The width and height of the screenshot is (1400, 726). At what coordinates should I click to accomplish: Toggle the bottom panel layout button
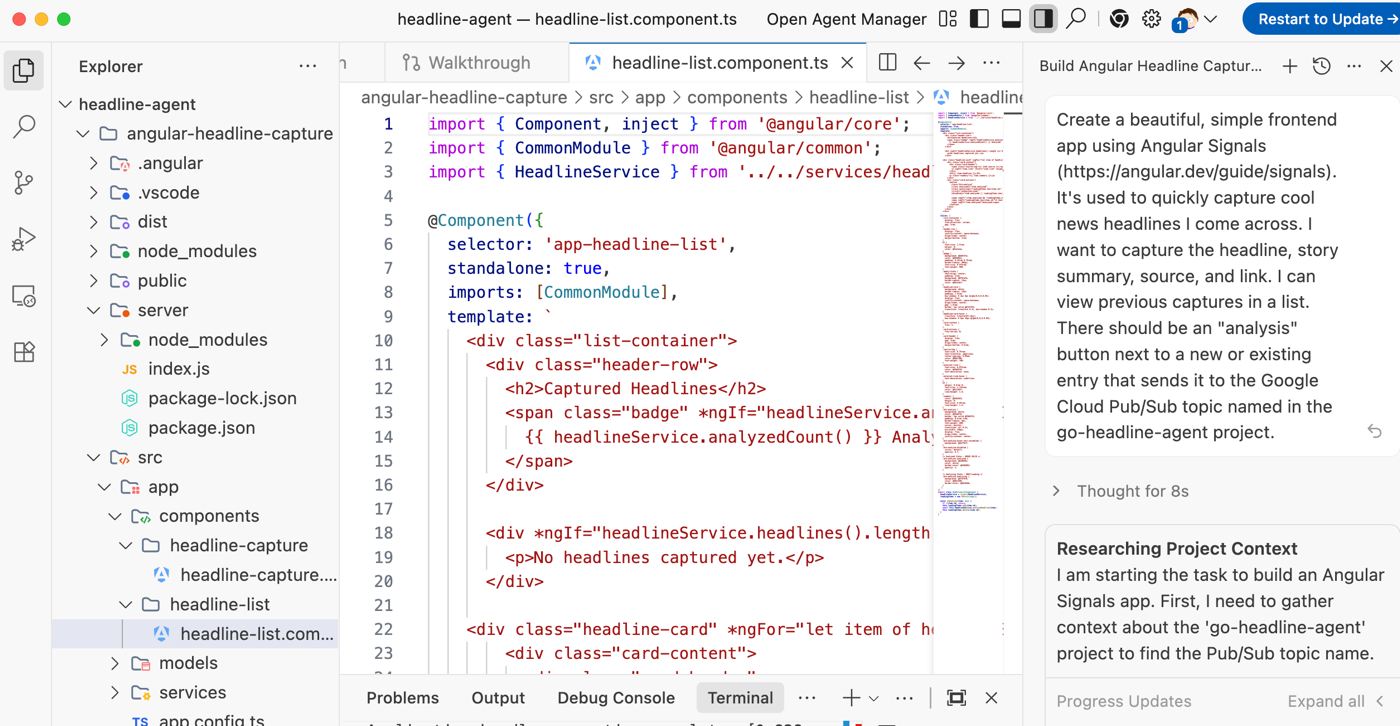click(1011, 19)
